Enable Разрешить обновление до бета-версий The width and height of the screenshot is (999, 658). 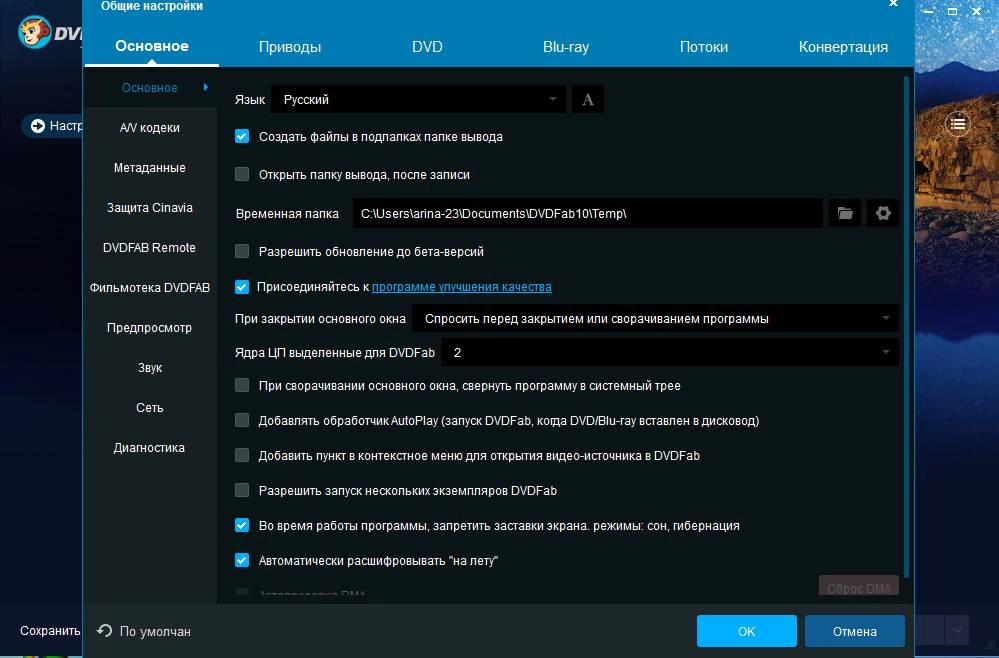[x=241, y=251]
